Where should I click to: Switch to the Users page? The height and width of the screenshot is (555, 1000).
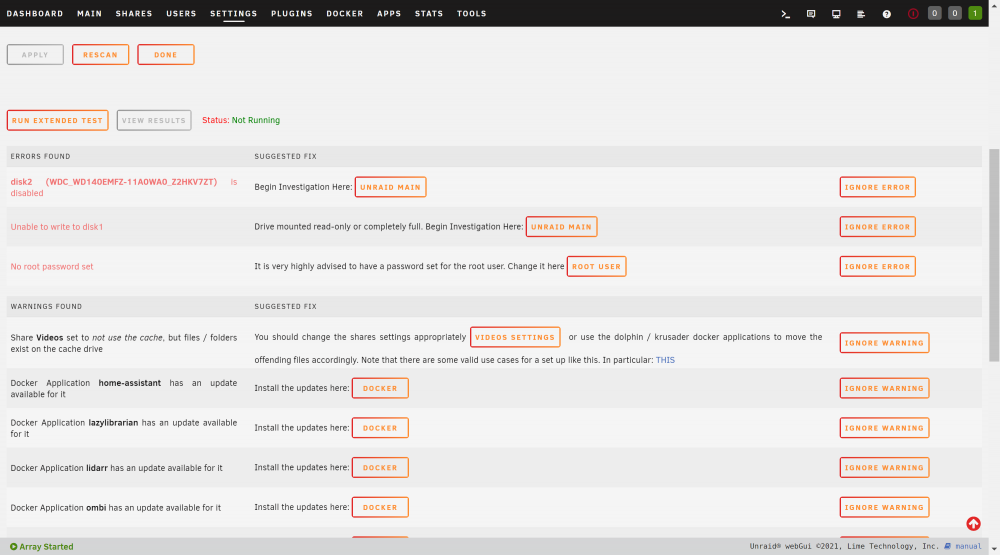(x=181, y=13)
